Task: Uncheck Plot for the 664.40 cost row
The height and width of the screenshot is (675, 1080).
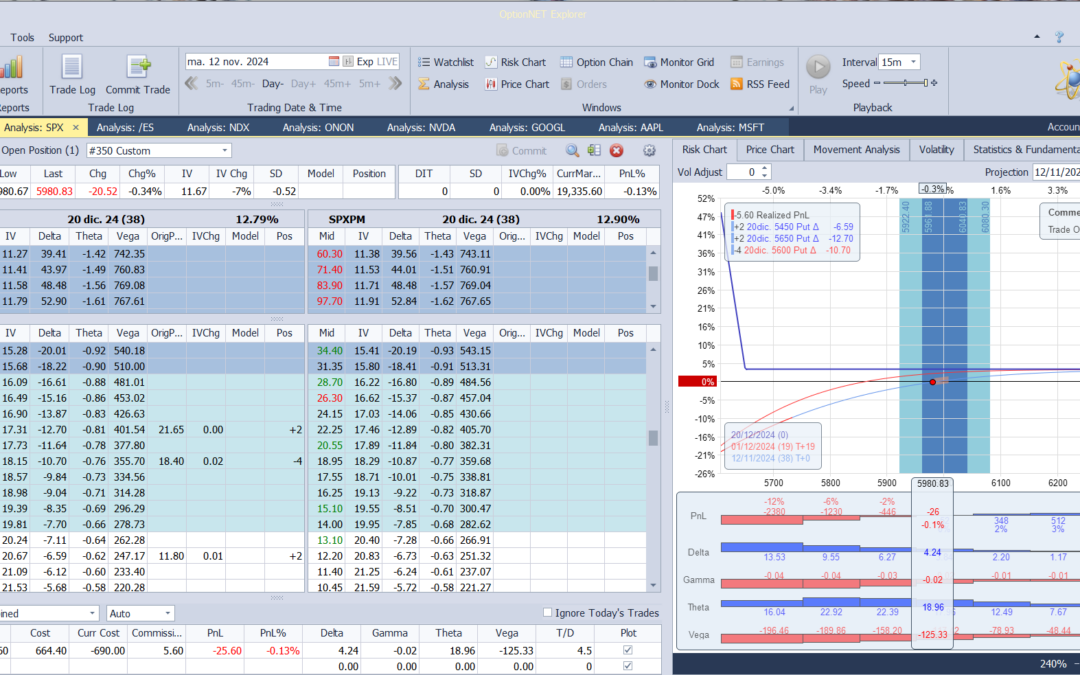Action: pyautogui.click(x=627, y=650)
